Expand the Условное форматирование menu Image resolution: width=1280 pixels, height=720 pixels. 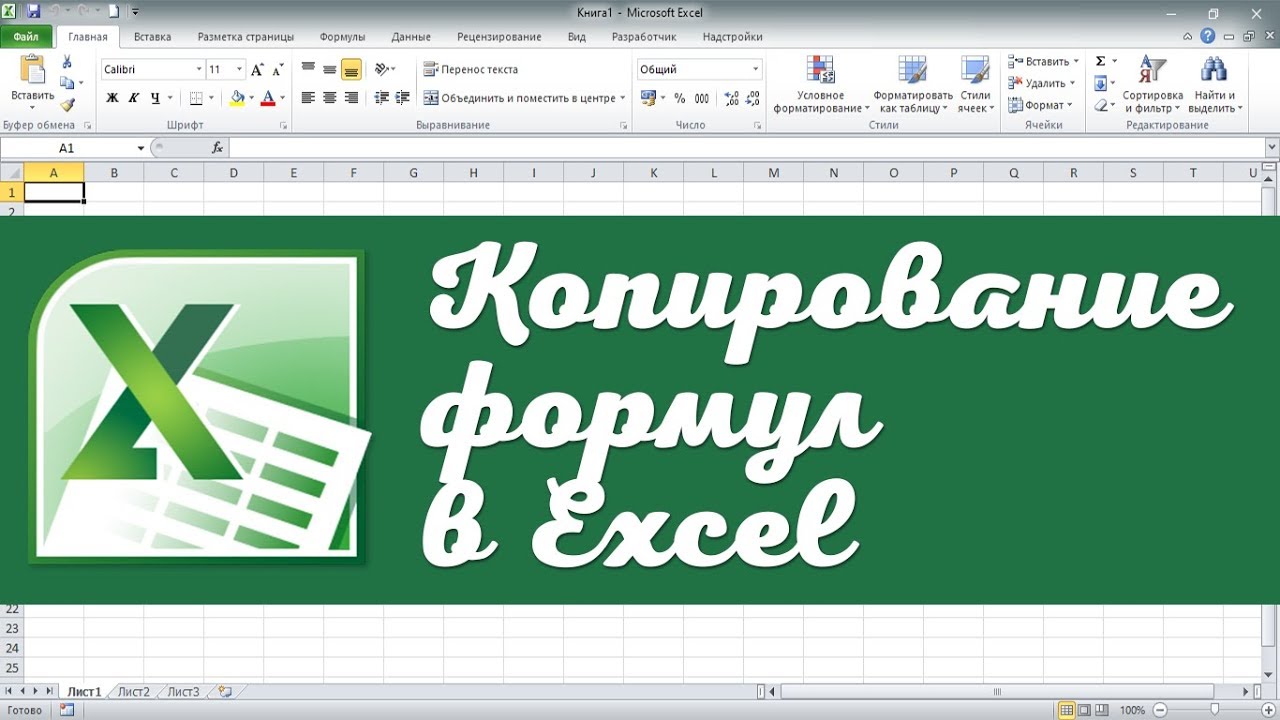tap(820, 84)
